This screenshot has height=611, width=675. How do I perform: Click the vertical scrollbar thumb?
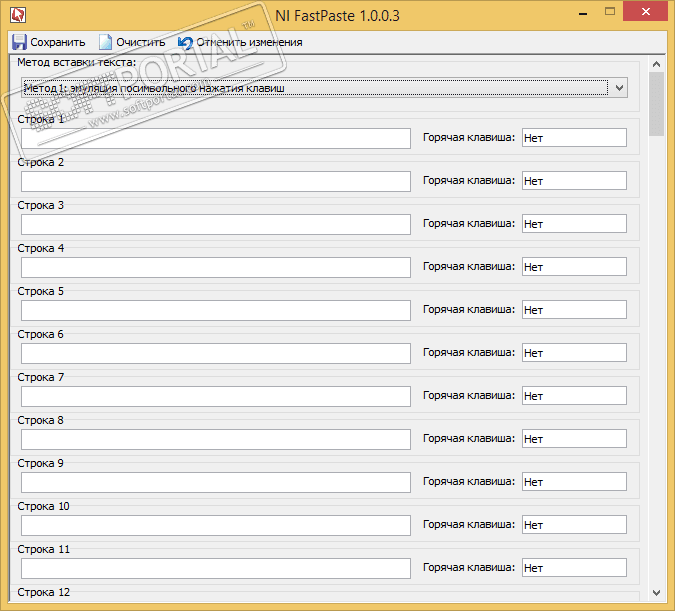[656, 104]
